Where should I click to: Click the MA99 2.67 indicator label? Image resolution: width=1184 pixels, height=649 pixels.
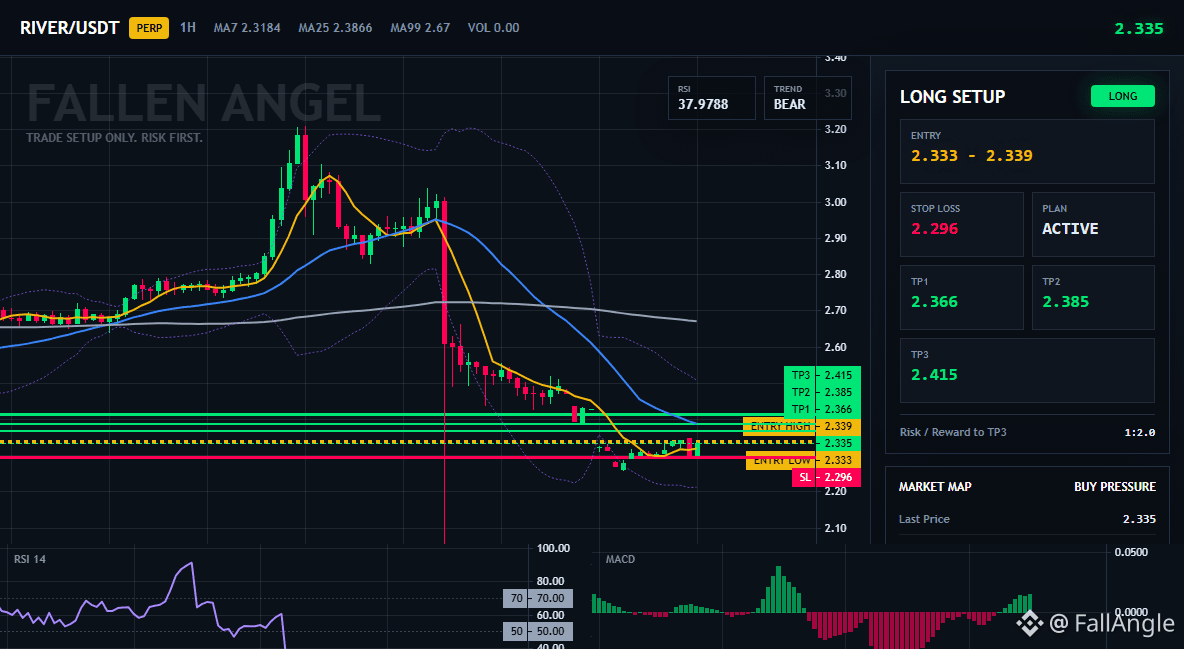420,28
